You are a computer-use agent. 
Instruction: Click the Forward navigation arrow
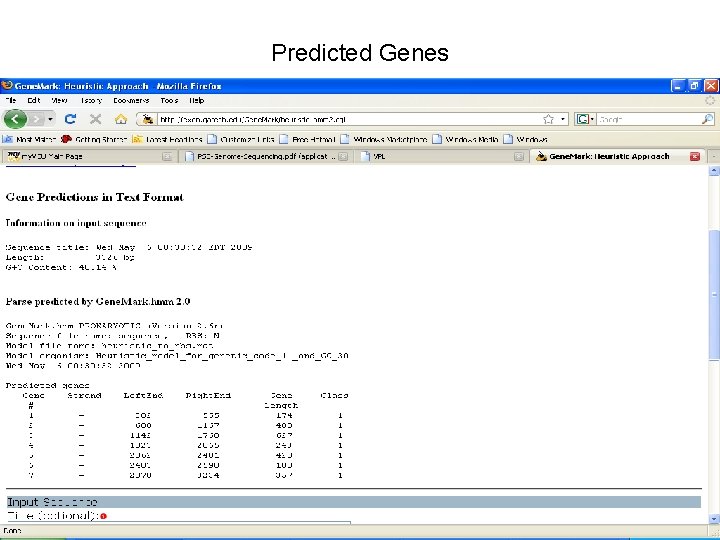point(36,119)
